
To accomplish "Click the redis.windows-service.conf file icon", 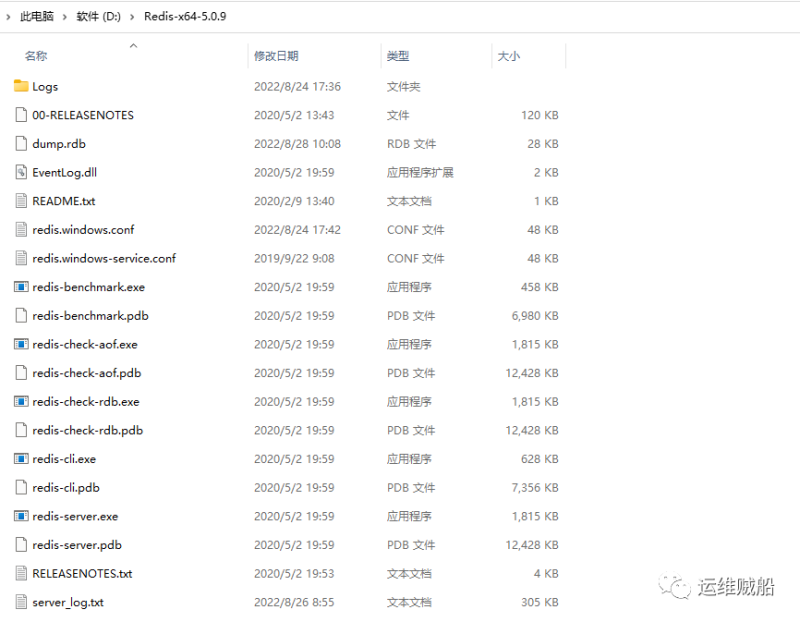I will (x=22, y=258).
